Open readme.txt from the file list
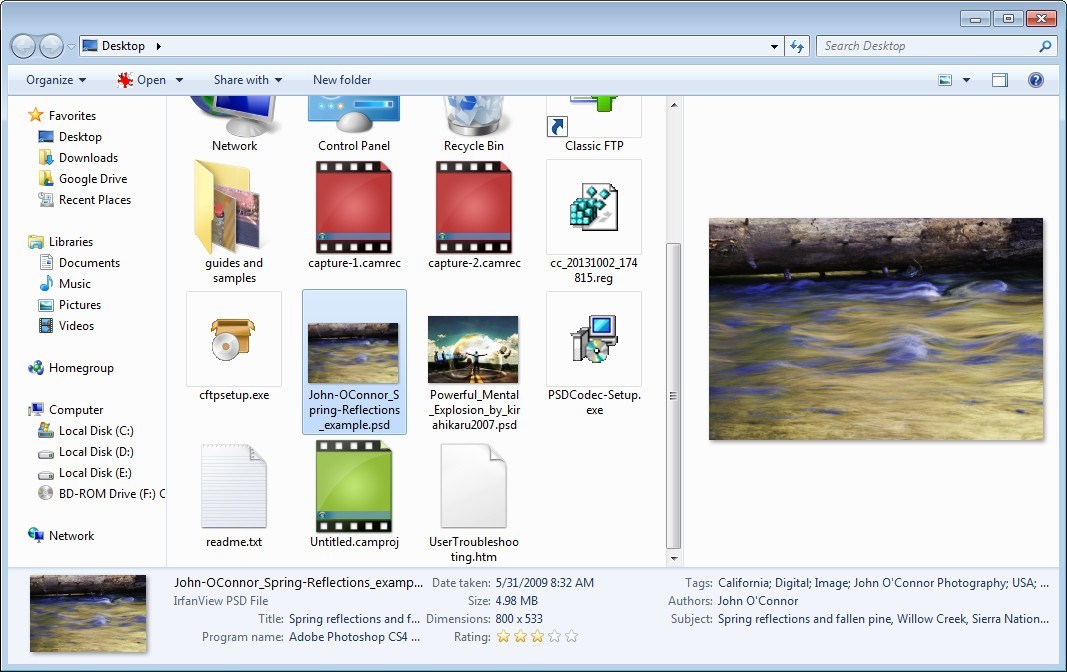This screenshot has height=672, width=1067. [x=233, y=487]
